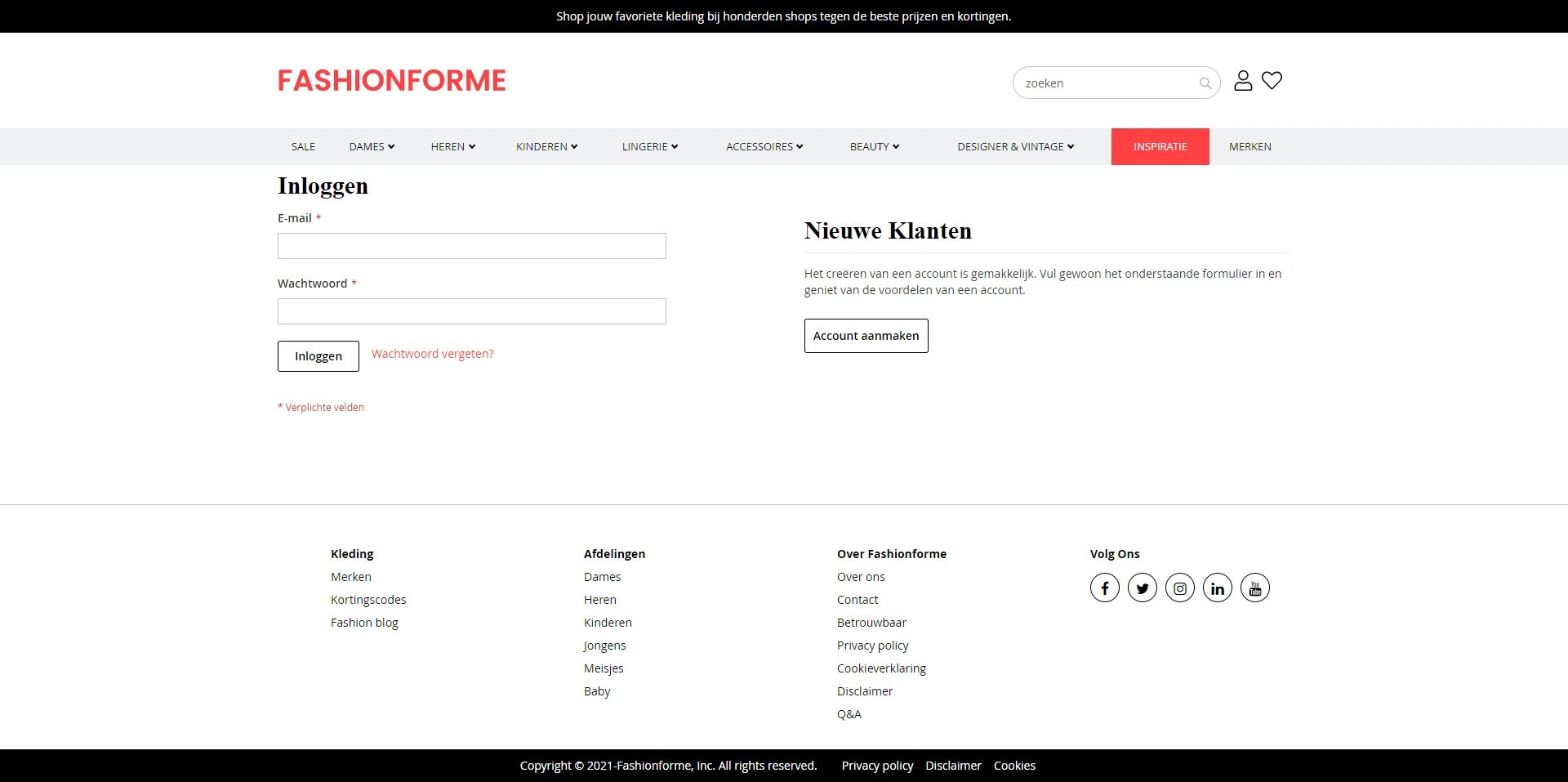Expand the Dames dropdown menu
Screen dimensions: 1568x782
pos(372,147)
